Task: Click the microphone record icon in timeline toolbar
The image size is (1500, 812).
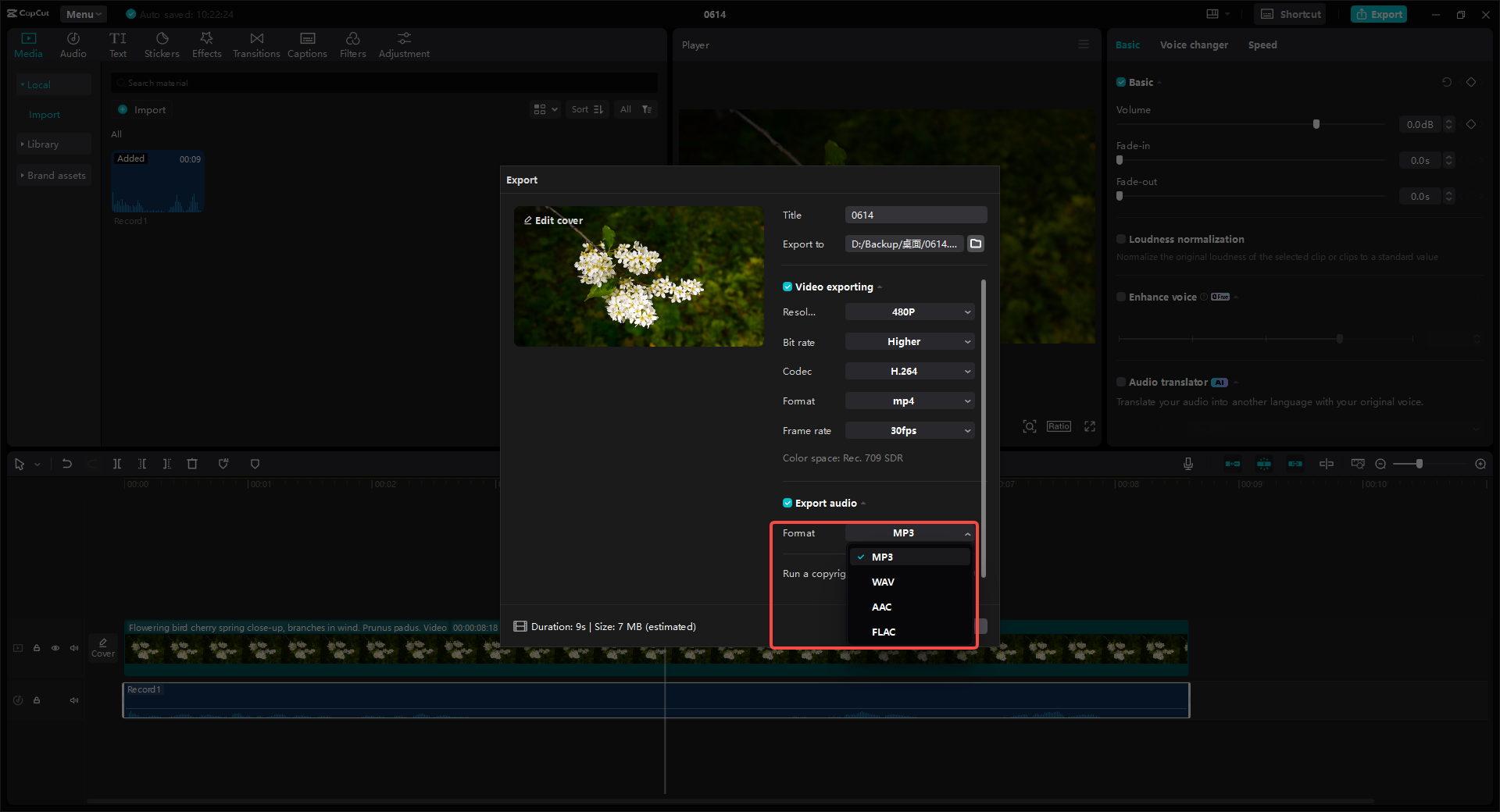Action: (x=1187, y=464)
